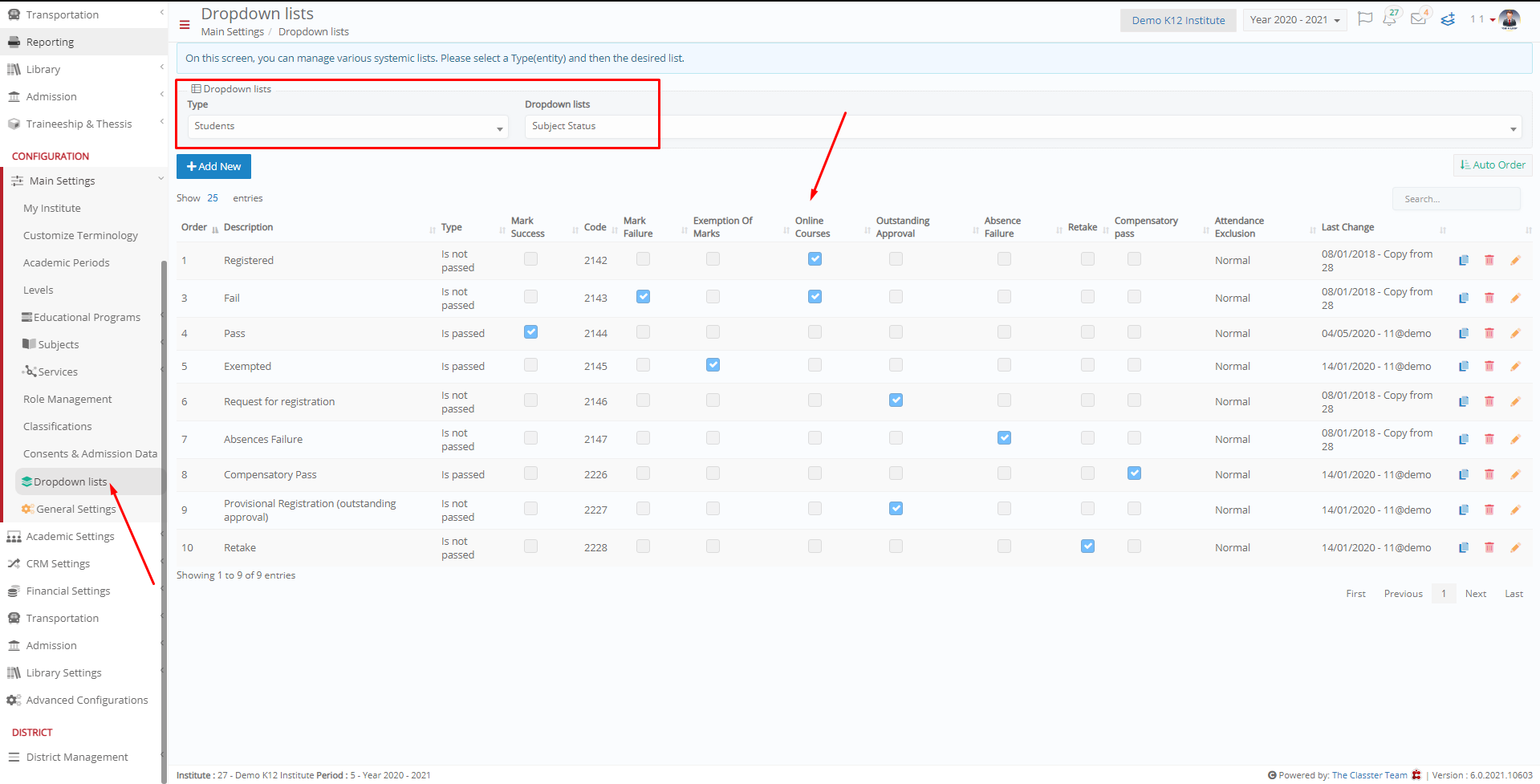The width and height of the screenshot is (1540, 784).
Task: Click the header sync arrows icon
Action: click(1448, 19)
